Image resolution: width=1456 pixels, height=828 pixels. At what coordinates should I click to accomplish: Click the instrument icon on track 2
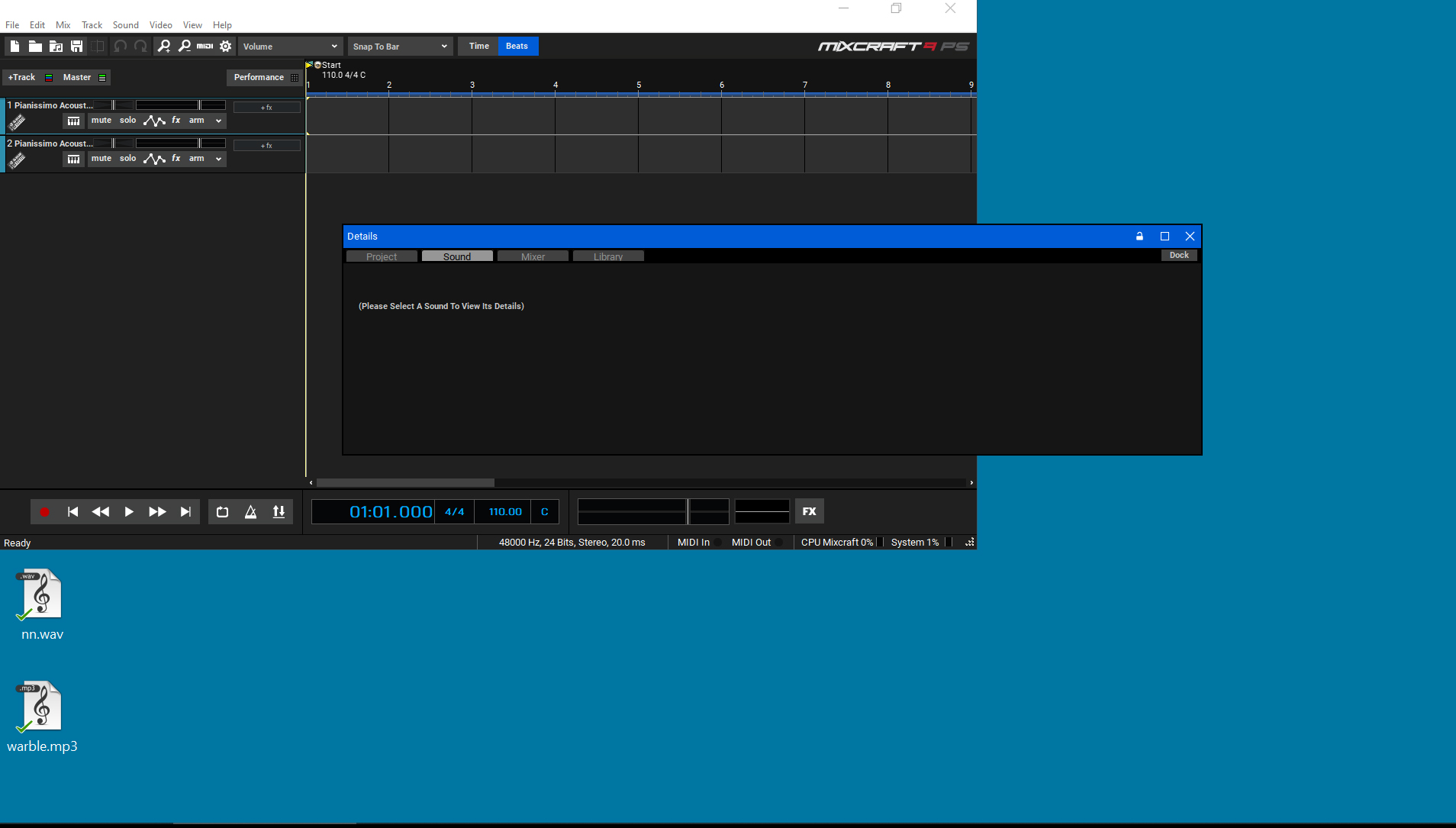tap(17, 160)
